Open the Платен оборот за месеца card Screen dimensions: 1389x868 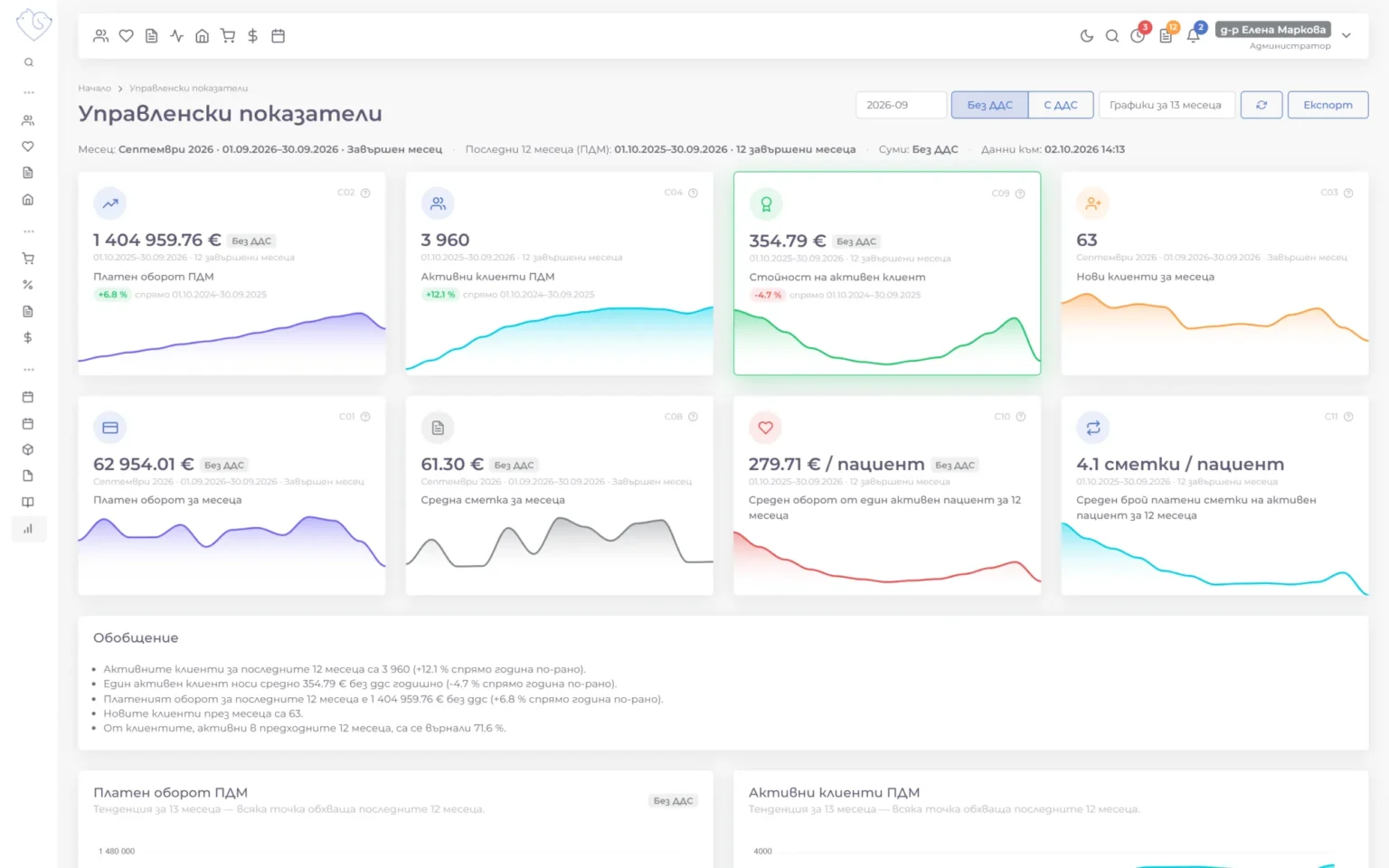[x=231, y=495]
